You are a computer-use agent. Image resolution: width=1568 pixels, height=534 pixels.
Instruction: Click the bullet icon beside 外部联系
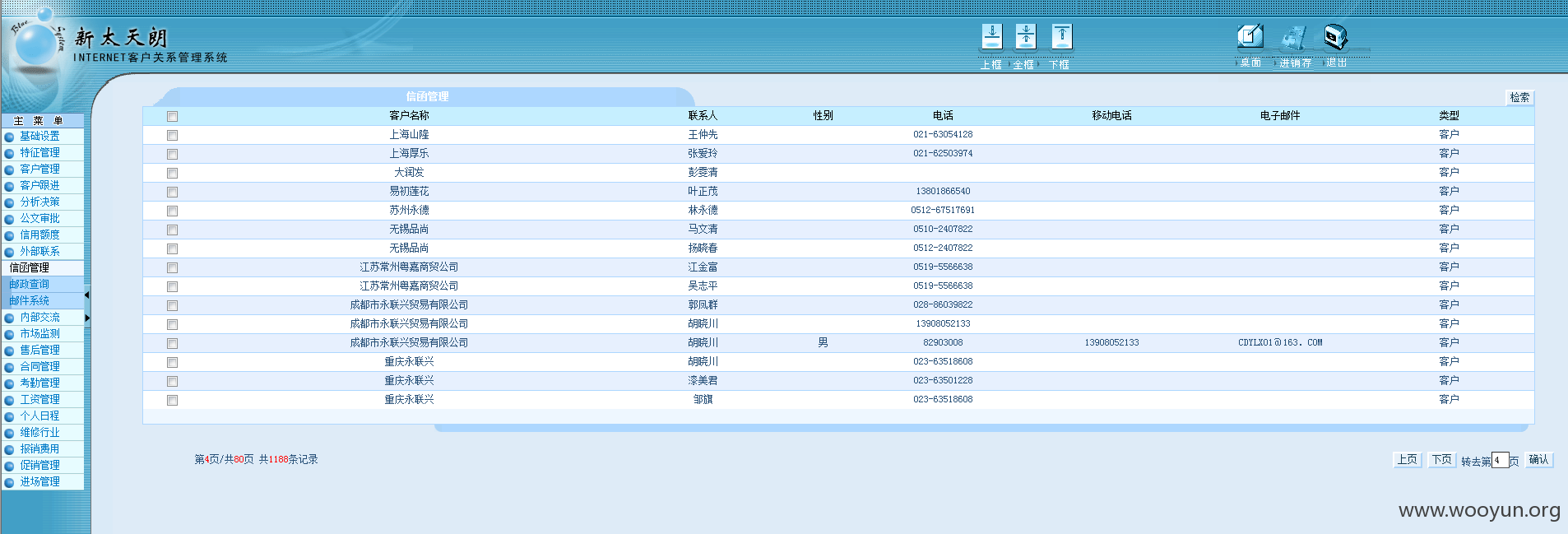10,252
